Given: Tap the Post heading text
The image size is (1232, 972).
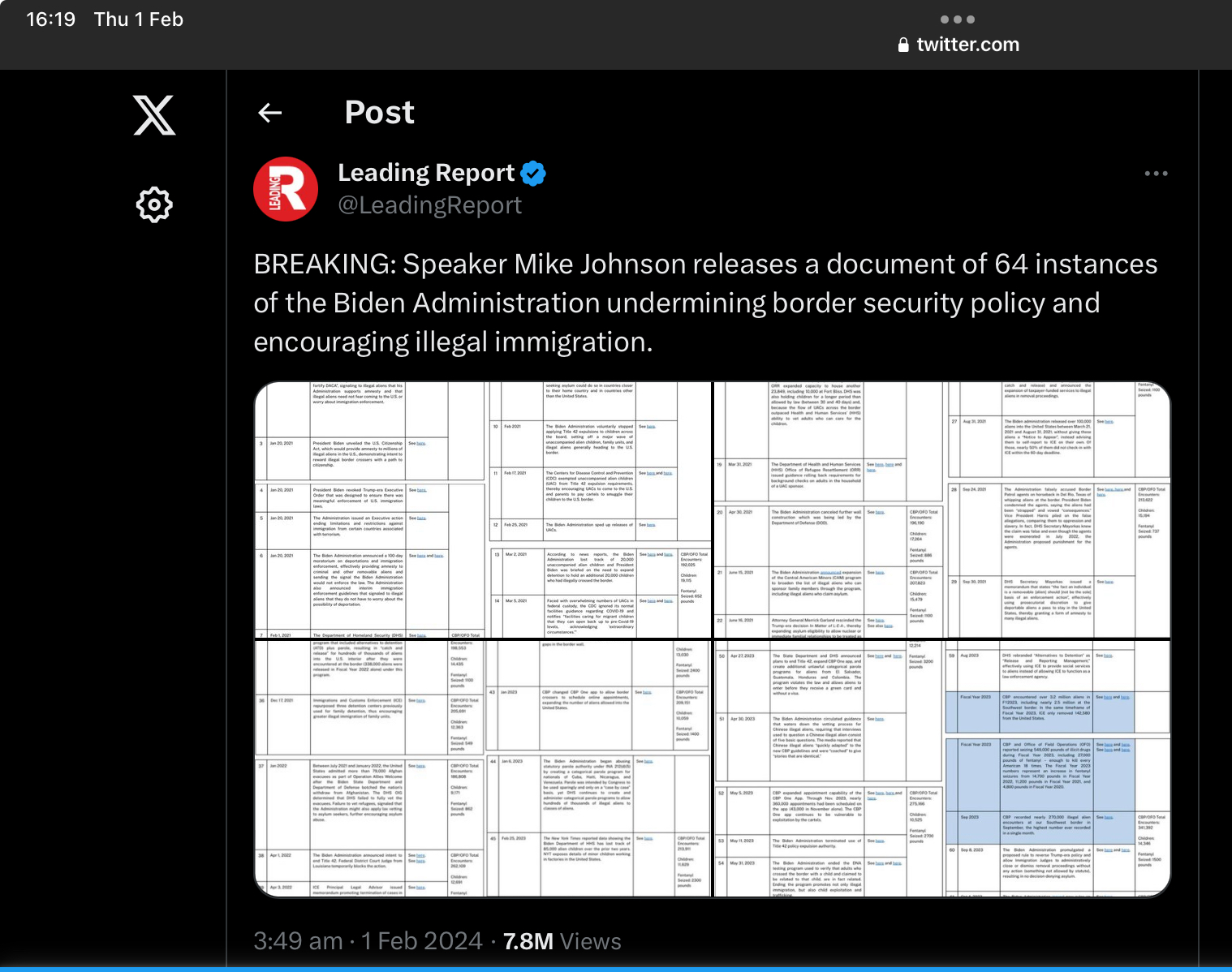Looking at the screenshot, I should (x=380, y=112).
